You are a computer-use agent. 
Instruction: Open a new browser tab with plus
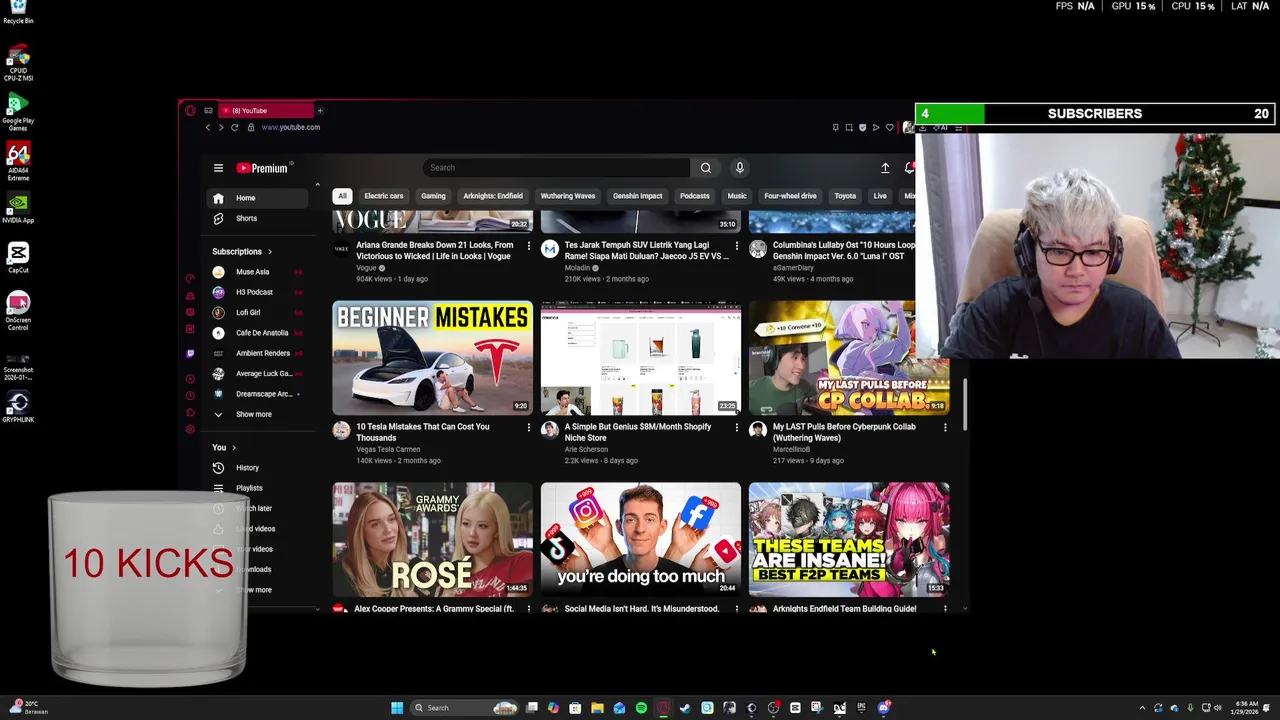[x=320, y=111]
